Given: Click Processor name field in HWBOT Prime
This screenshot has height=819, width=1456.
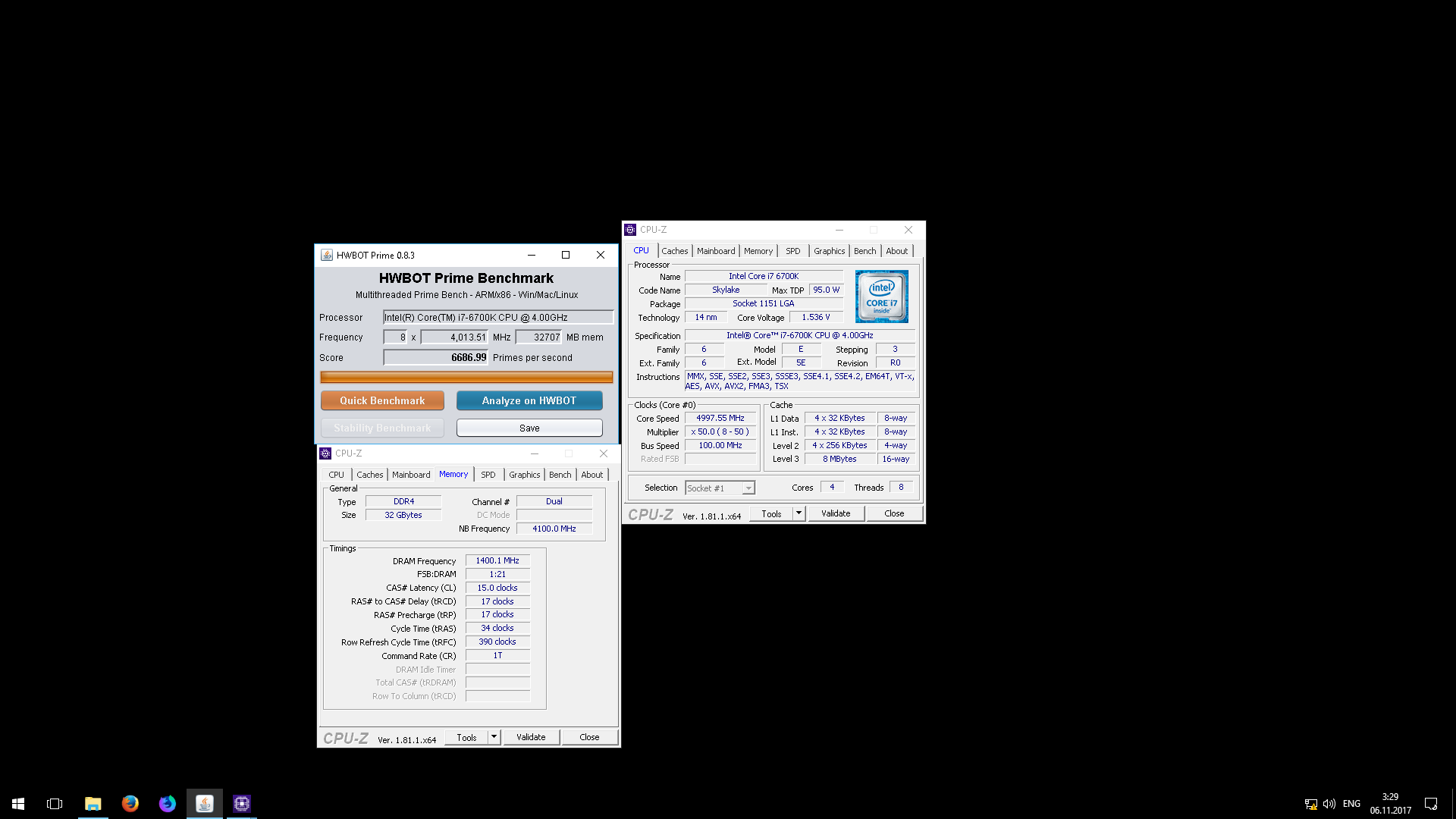Looking at the screenshot, I should (x=498, y=317).
